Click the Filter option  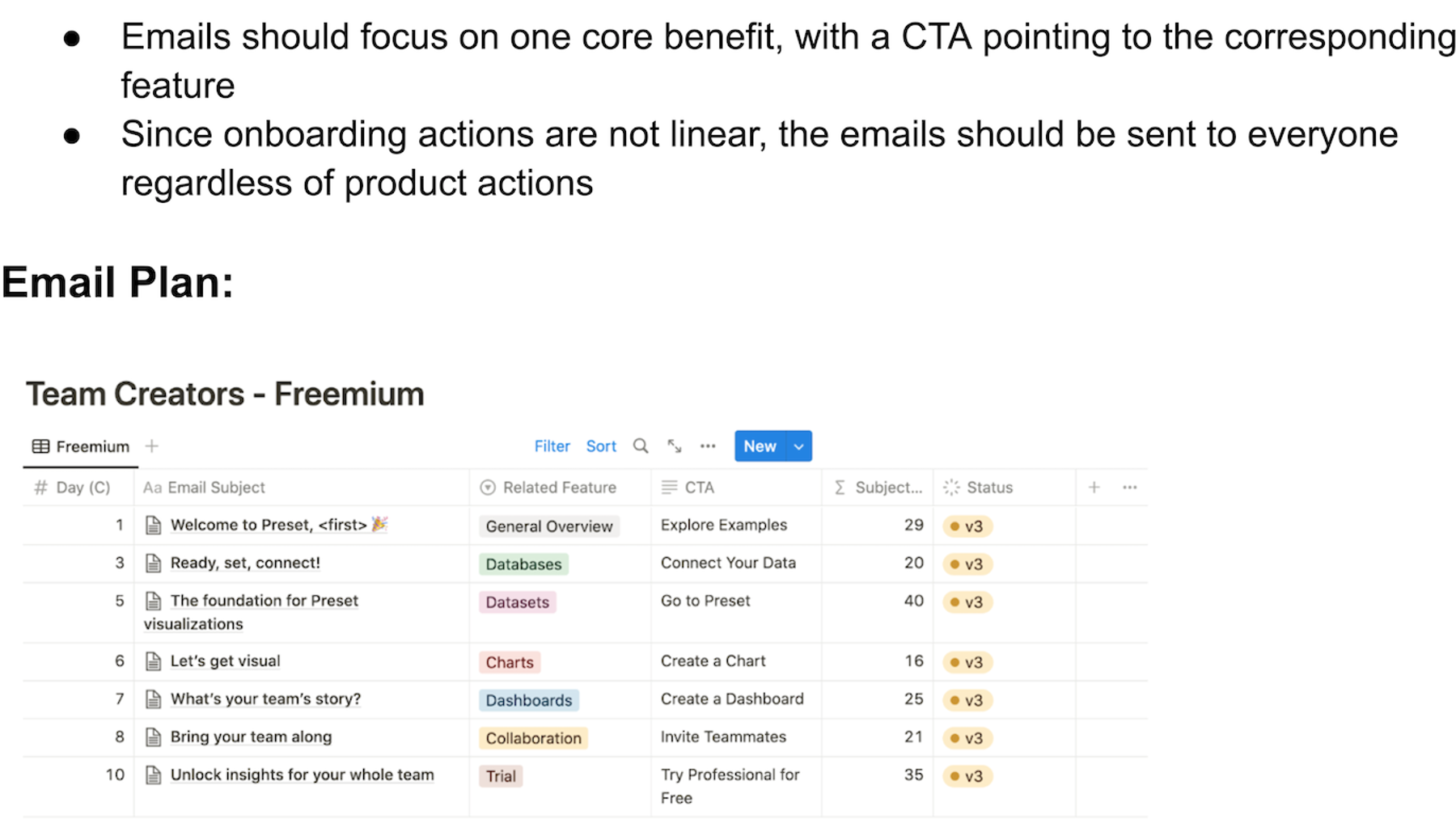click(x=552, y=446)
